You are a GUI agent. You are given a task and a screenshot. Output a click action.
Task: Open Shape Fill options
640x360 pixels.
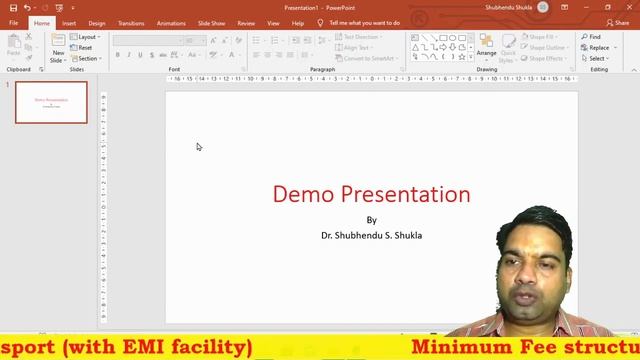pyautogui.click(x=539, y=37)
